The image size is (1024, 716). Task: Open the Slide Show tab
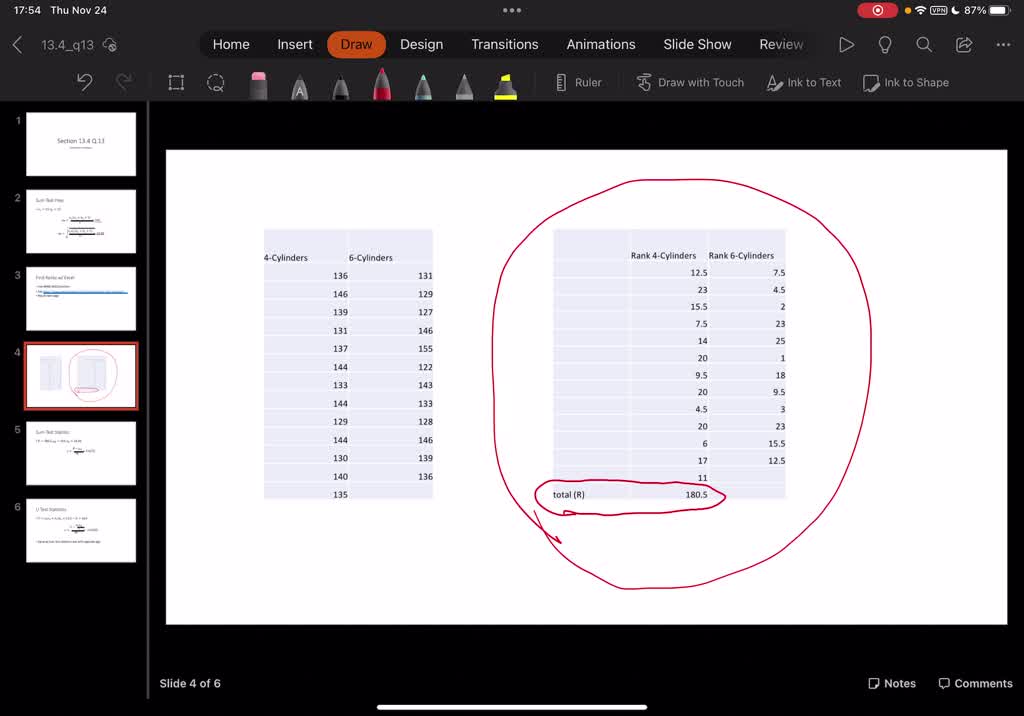coord(697,44)
